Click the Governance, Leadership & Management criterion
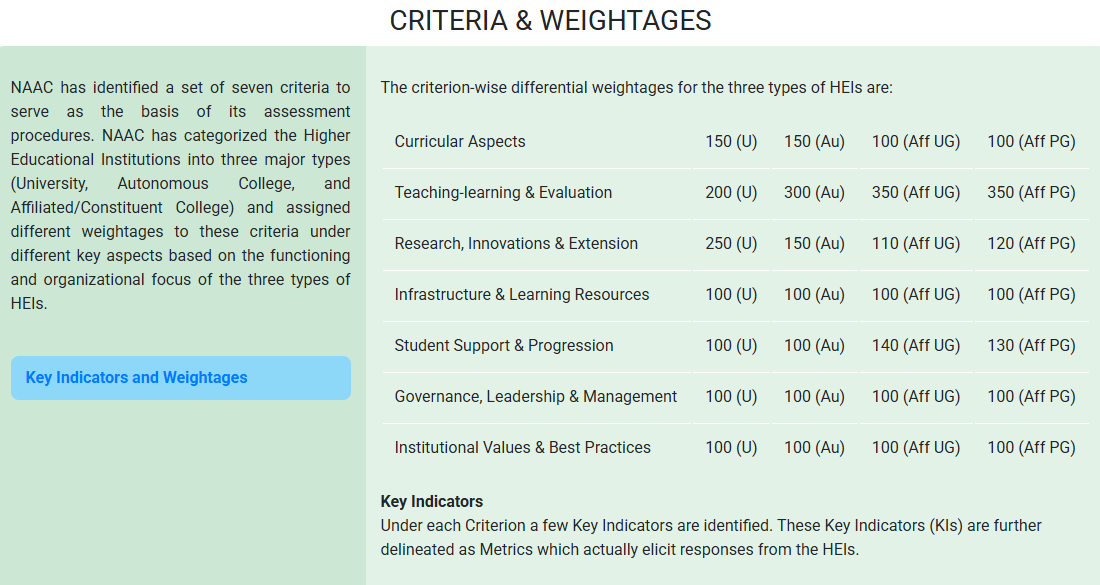Screen dimensions: 1100x585 click(536, 397)
